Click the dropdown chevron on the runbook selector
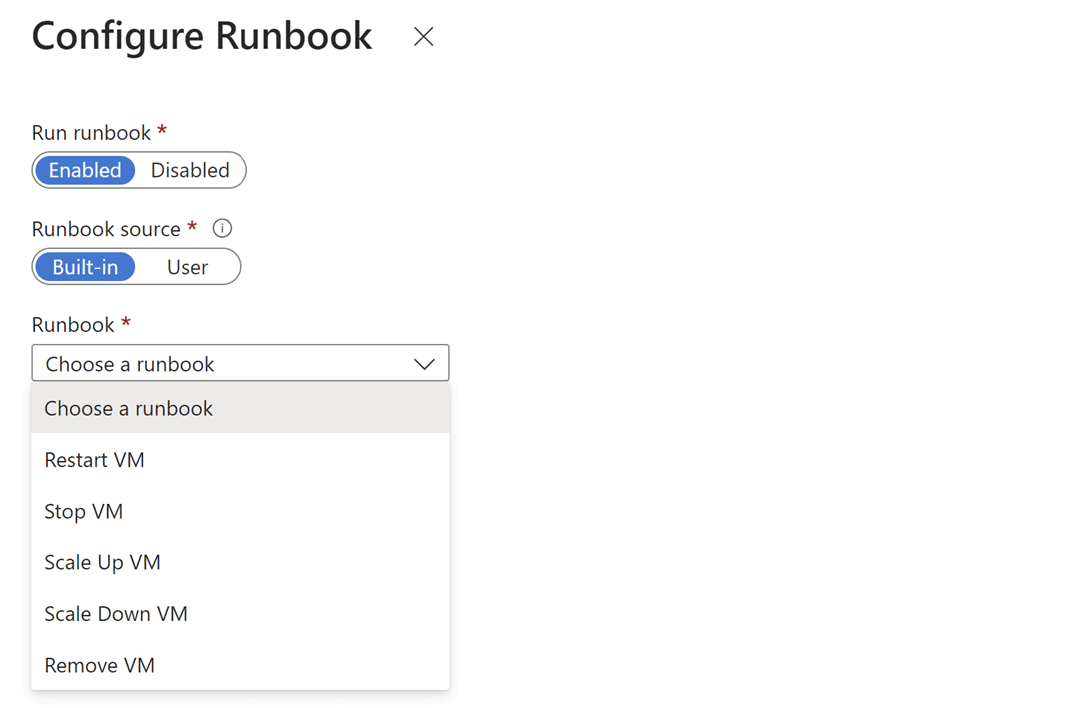1080x708 pixels. pos(424,363)
